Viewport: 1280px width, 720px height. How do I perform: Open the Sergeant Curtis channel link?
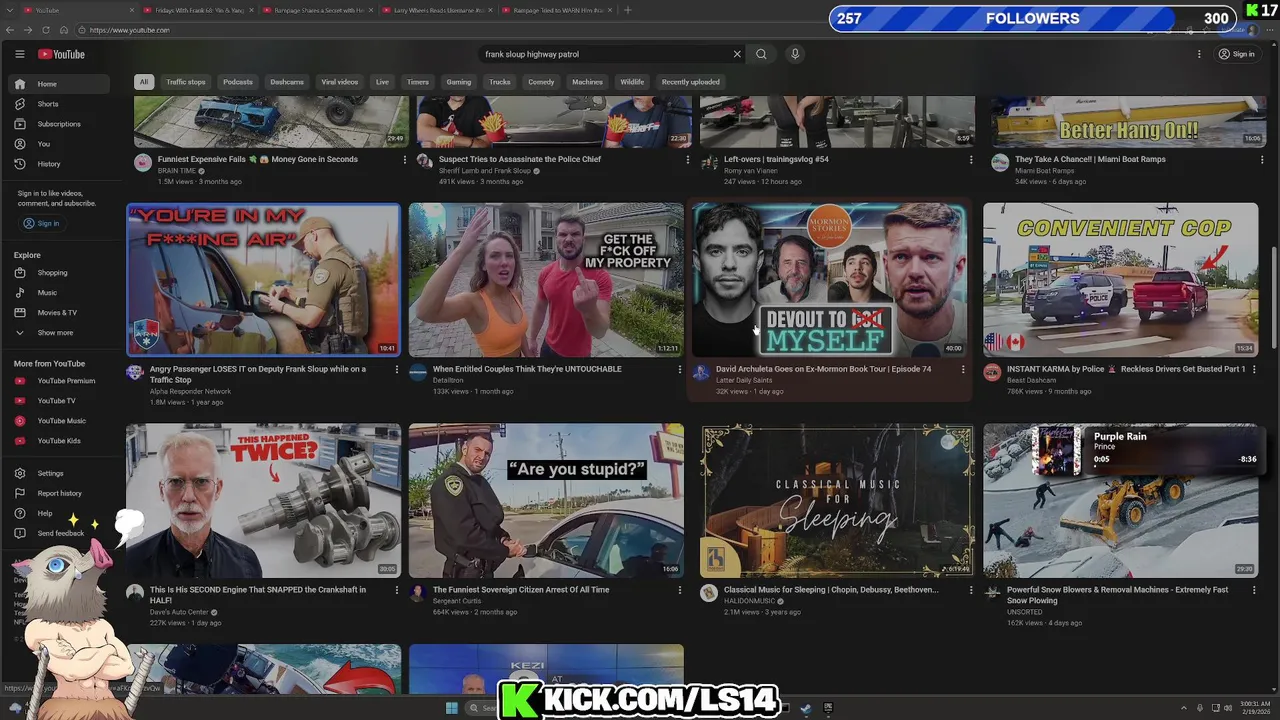pos(456,601)
